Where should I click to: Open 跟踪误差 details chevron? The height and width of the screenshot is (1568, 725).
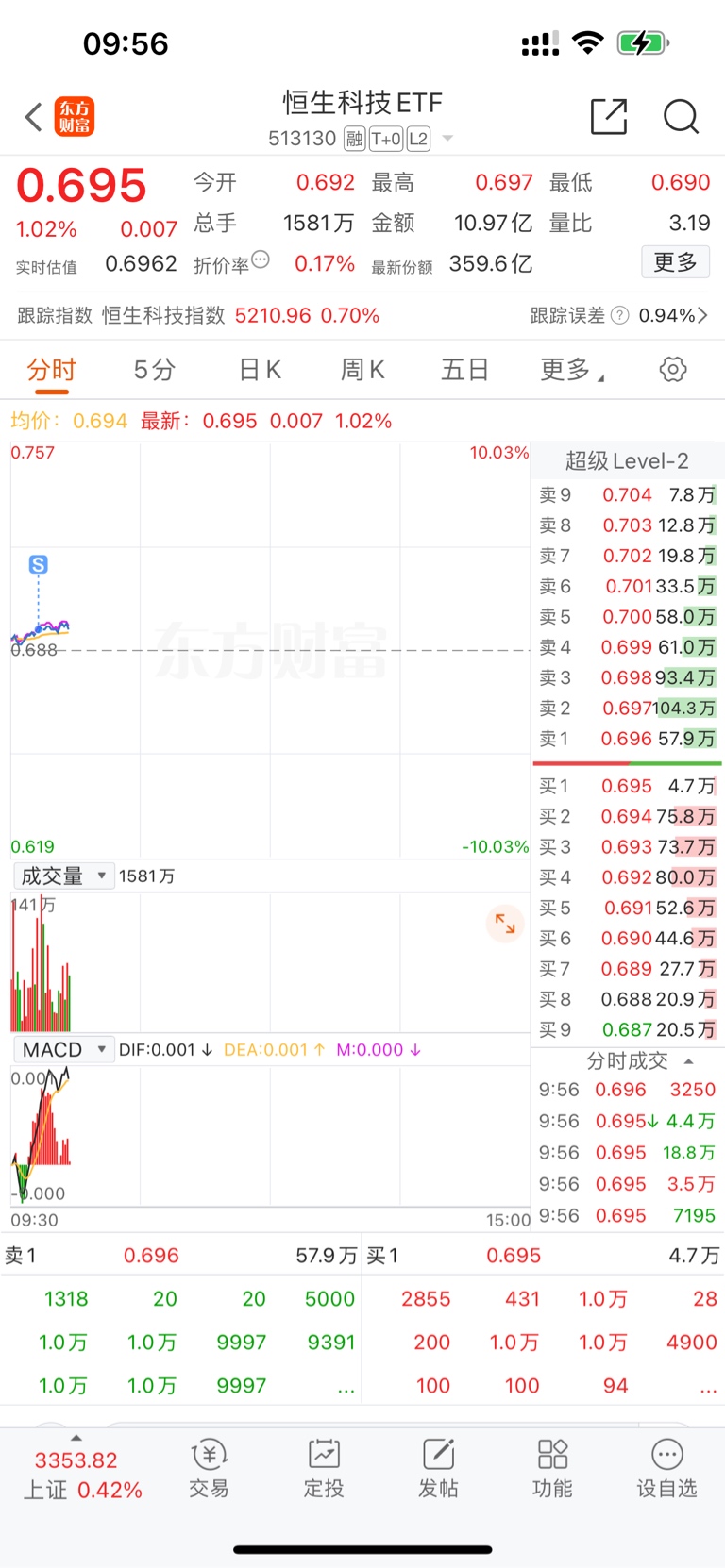click(703, 315)
